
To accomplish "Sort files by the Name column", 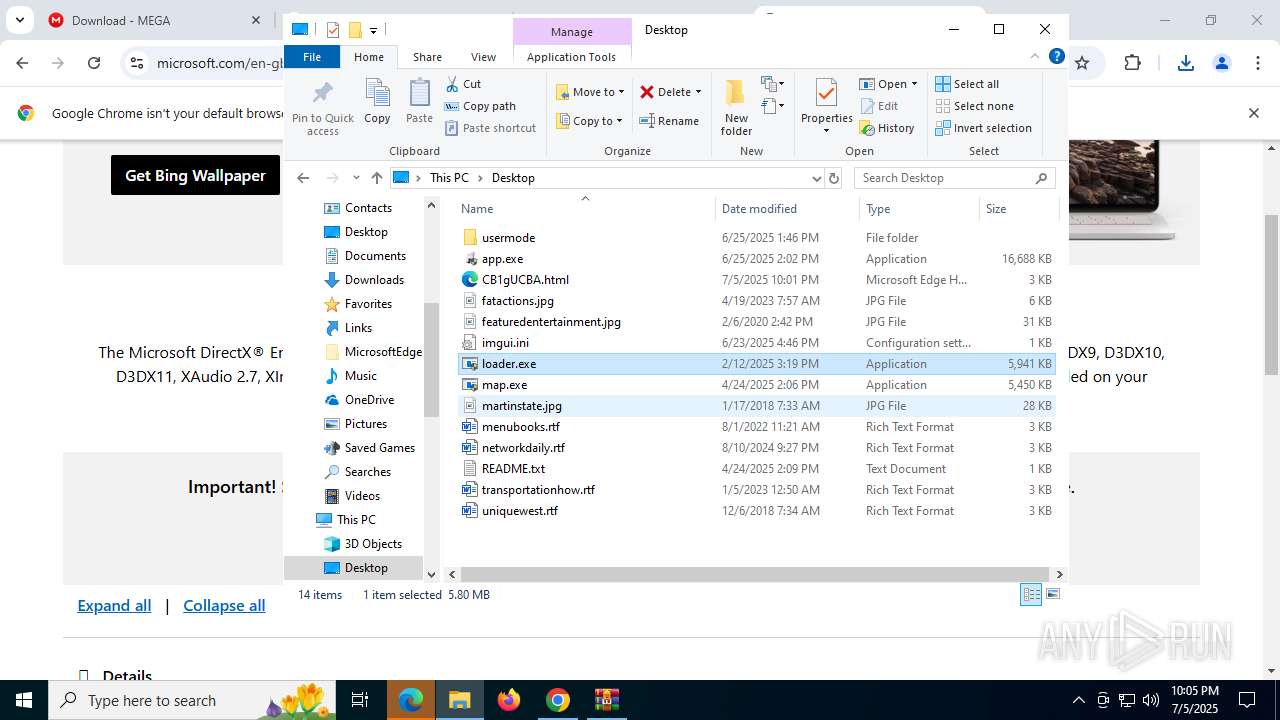I will (x=585, y=209).
